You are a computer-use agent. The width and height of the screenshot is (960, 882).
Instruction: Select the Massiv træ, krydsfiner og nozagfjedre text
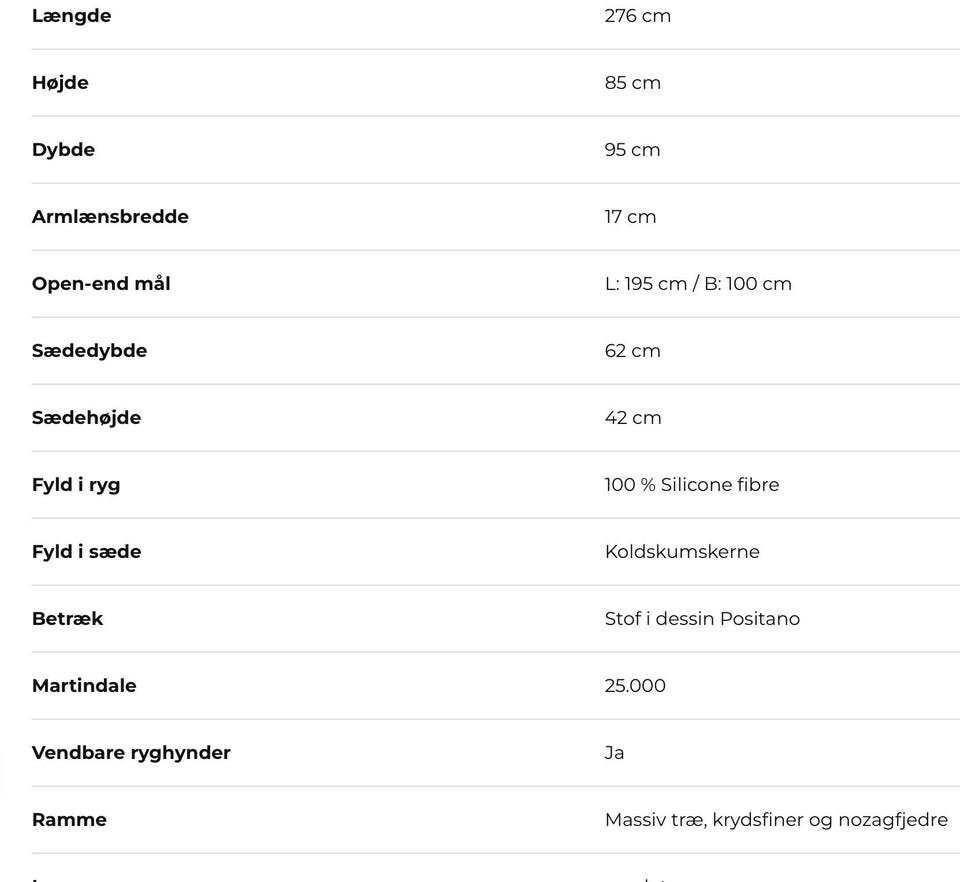tap(775, 820)
